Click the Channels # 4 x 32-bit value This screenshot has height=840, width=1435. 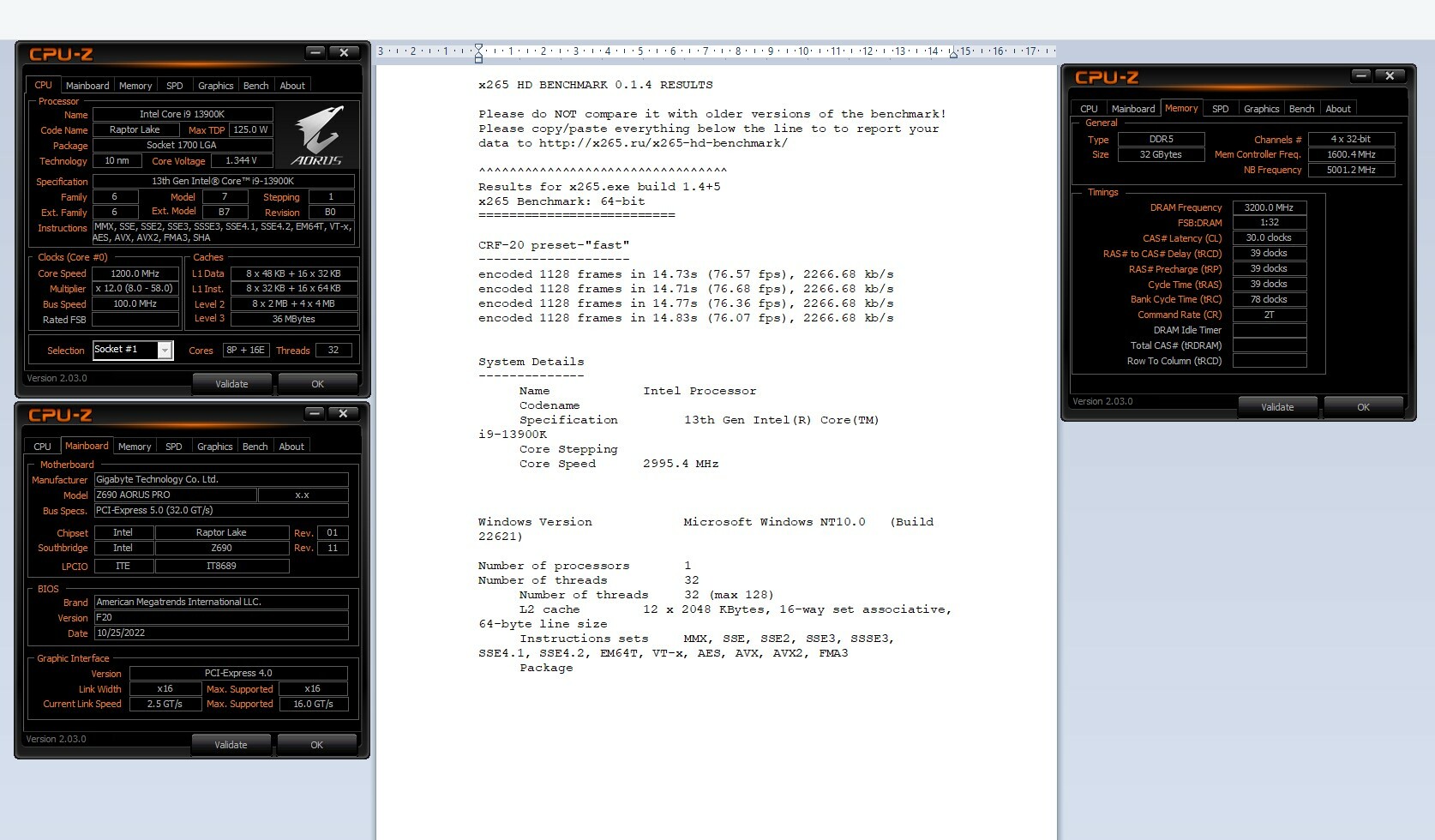[x=1351, y=139]
